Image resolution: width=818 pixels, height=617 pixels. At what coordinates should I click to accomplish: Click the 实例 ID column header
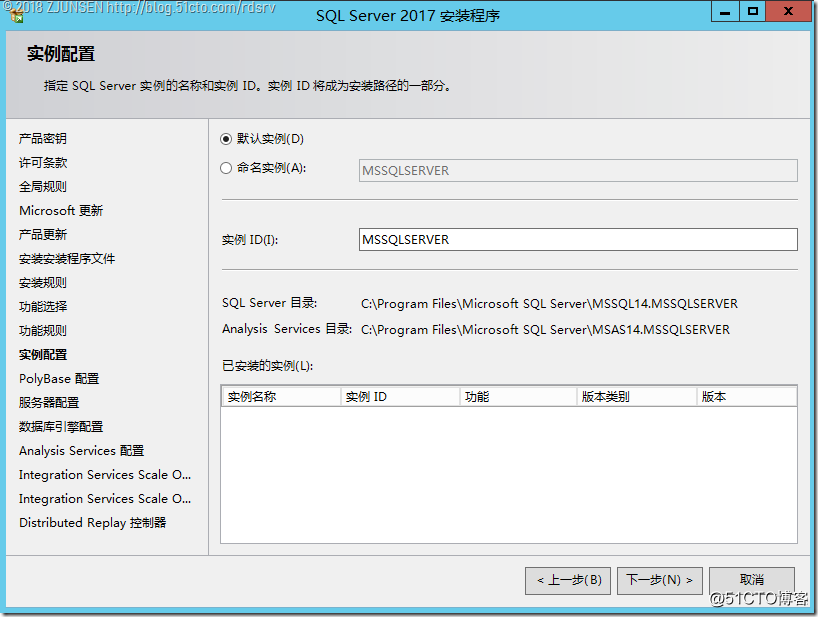click(x=400, y=397)
